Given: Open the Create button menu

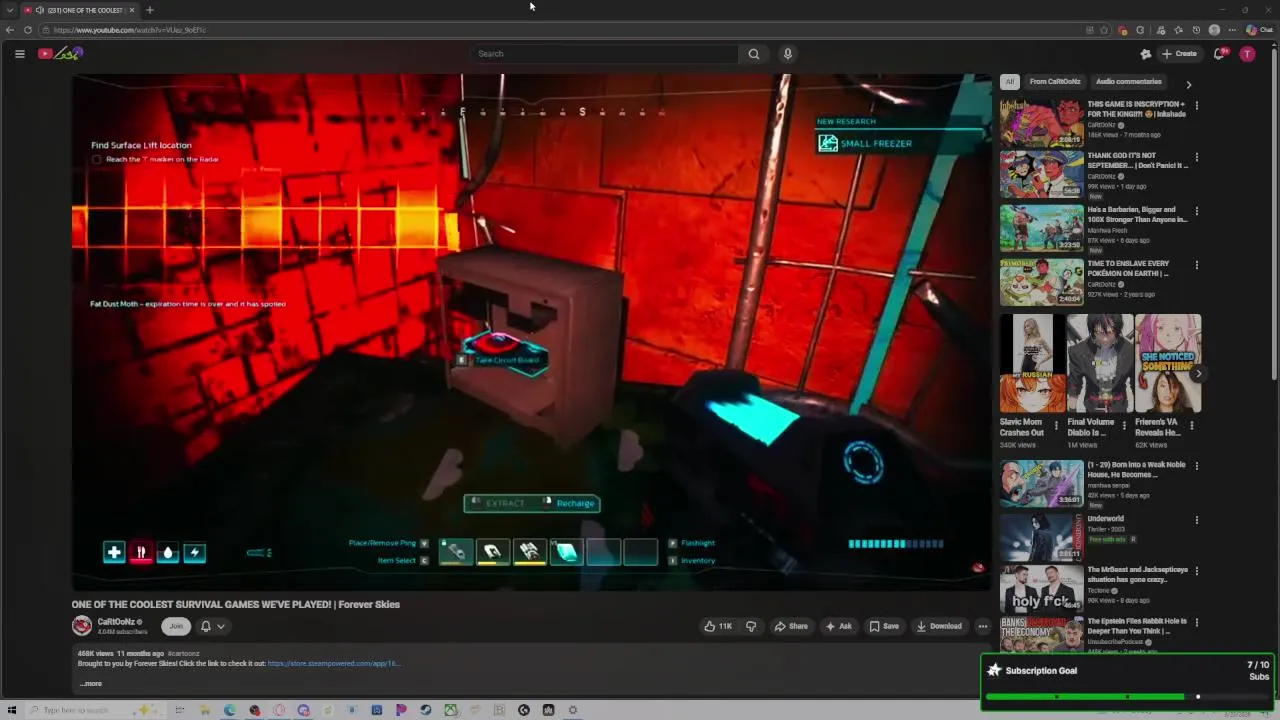Looking at the screenshot, I should coord(1180,54).
